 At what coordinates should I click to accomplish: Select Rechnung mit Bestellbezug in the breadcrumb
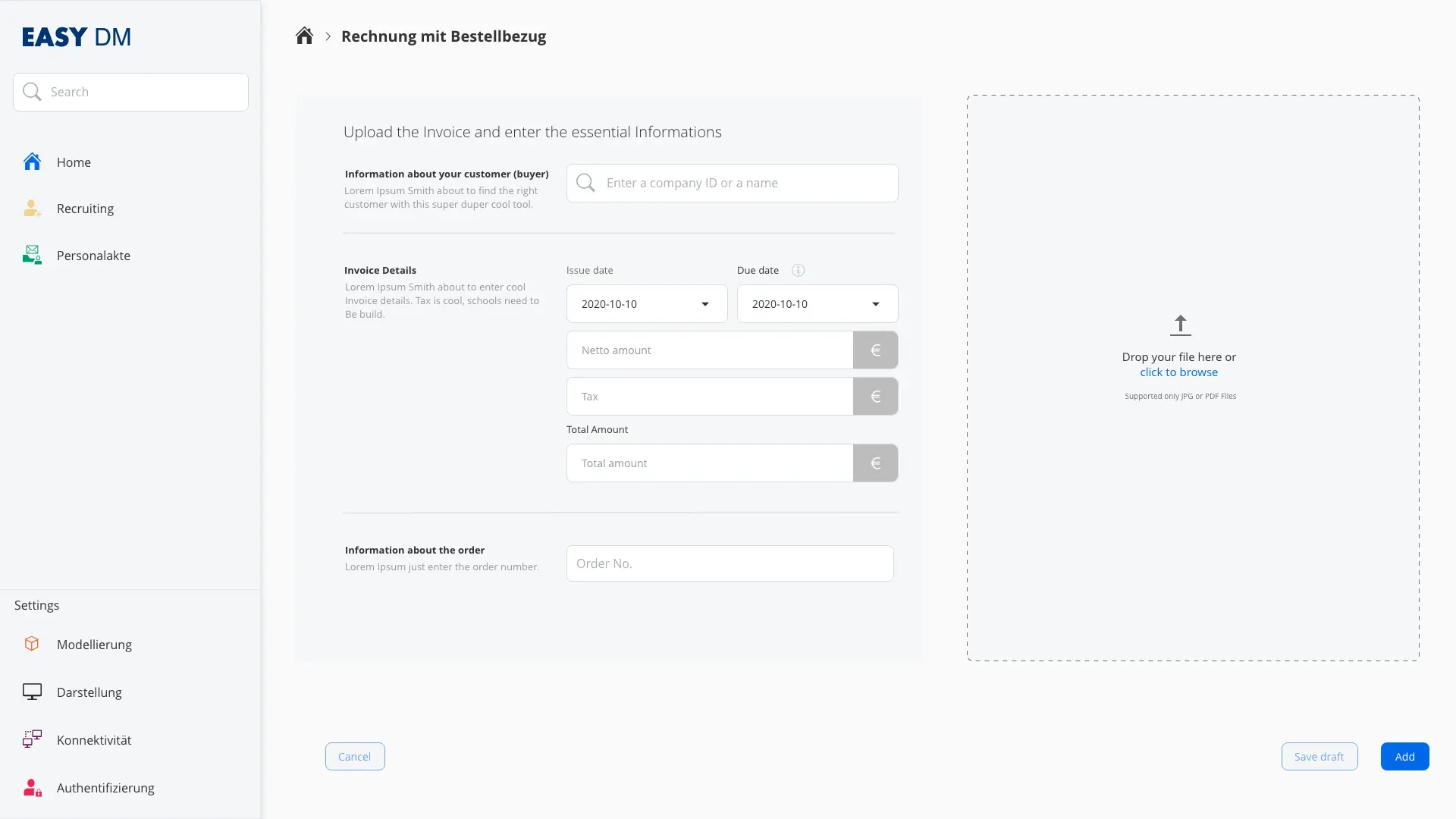point(444,36)
